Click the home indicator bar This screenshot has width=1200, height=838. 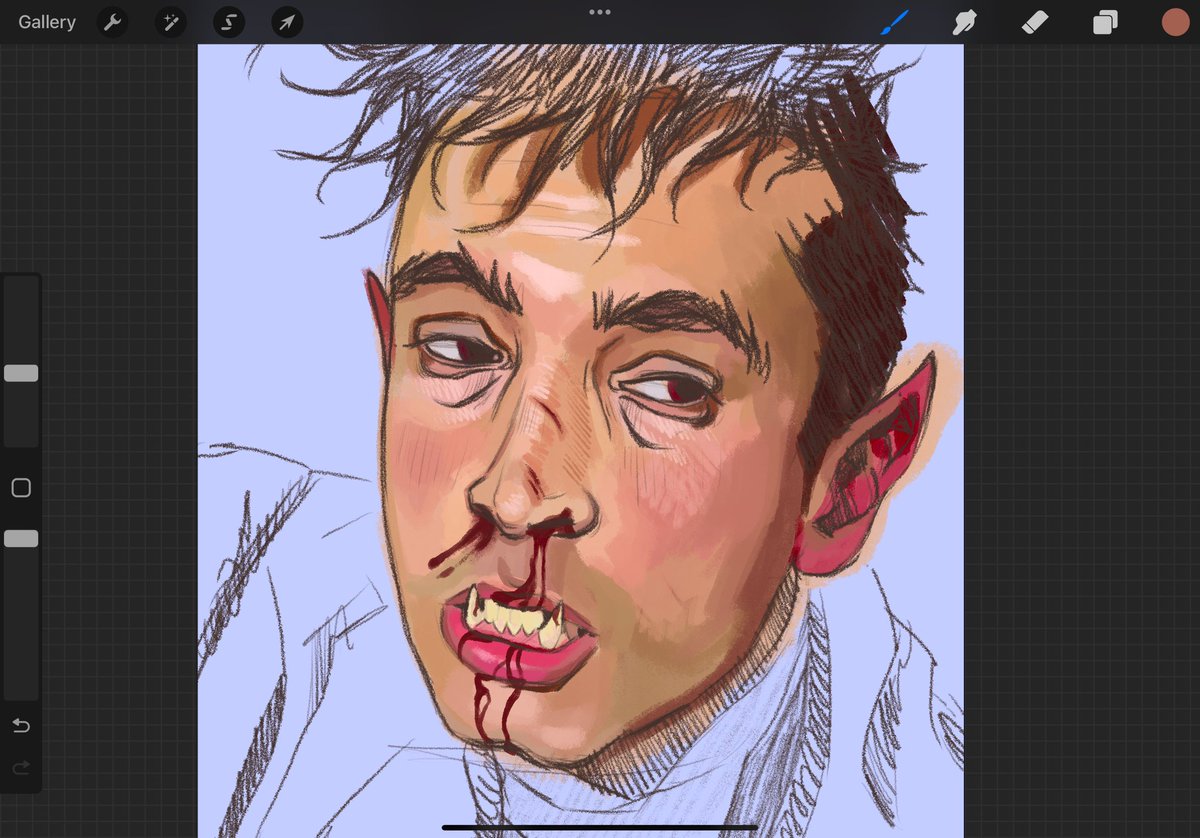[x=600, y=827]
